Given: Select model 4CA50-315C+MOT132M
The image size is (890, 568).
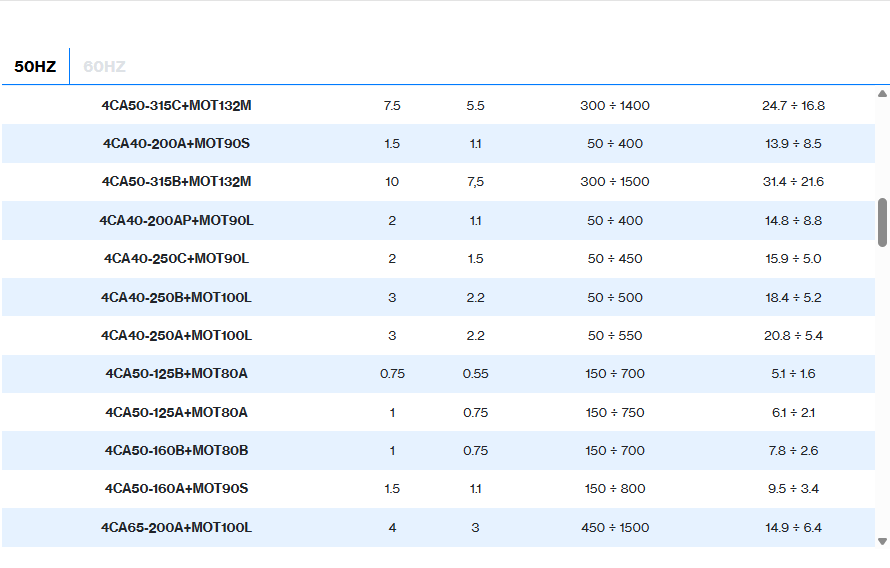Looking at the screenshot, I should (176, 105).
